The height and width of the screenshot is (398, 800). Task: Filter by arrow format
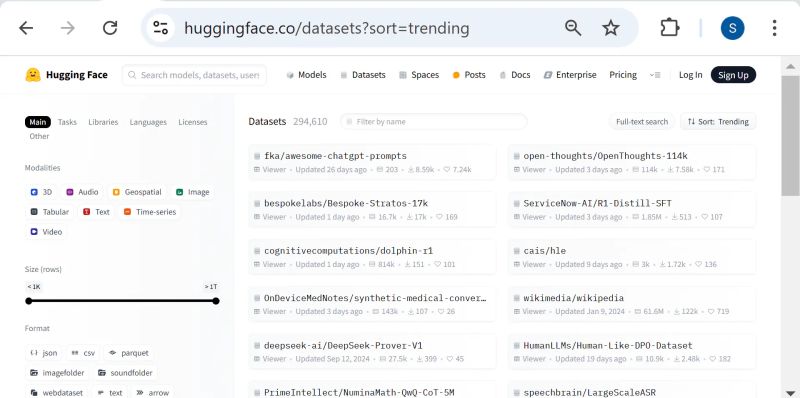tap(152, 392)
